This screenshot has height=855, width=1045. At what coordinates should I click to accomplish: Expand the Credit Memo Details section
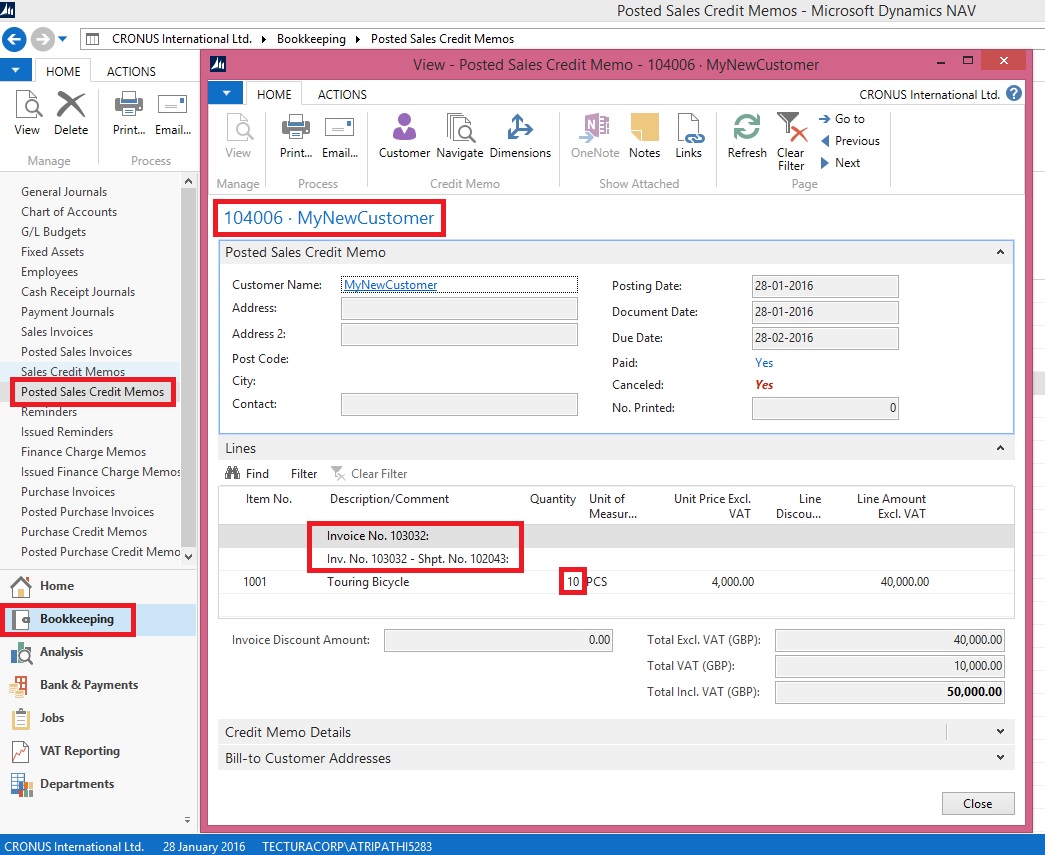[1000, 732]
